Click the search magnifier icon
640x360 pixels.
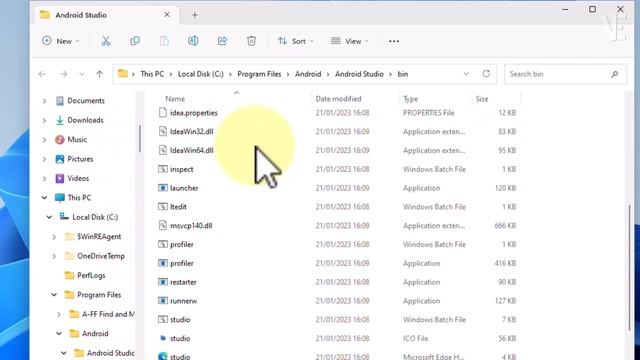[x=615, y=74]
